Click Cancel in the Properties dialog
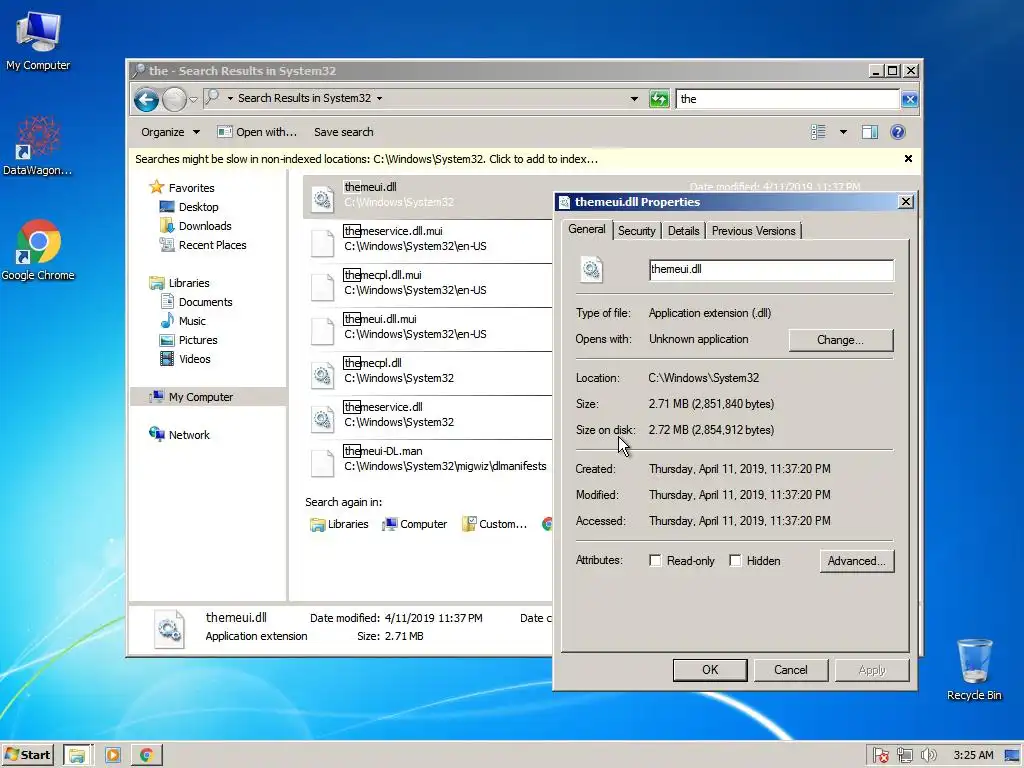Viewport: 1024px width, 768px height. 791,669
